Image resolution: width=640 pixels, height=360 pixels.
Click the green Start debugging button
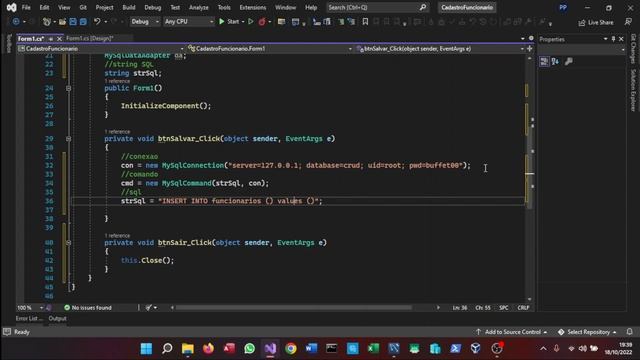[x=229, y=22]
